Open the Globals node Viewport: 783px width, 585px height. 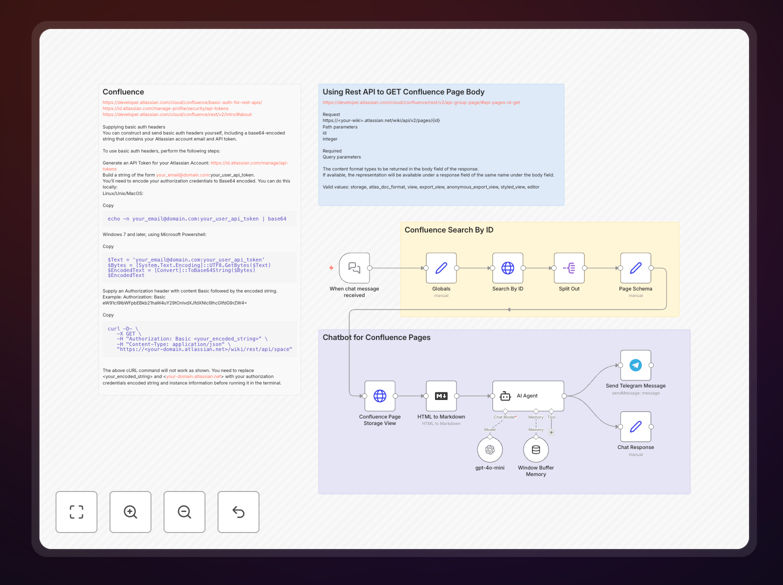(x=441, y=268)
